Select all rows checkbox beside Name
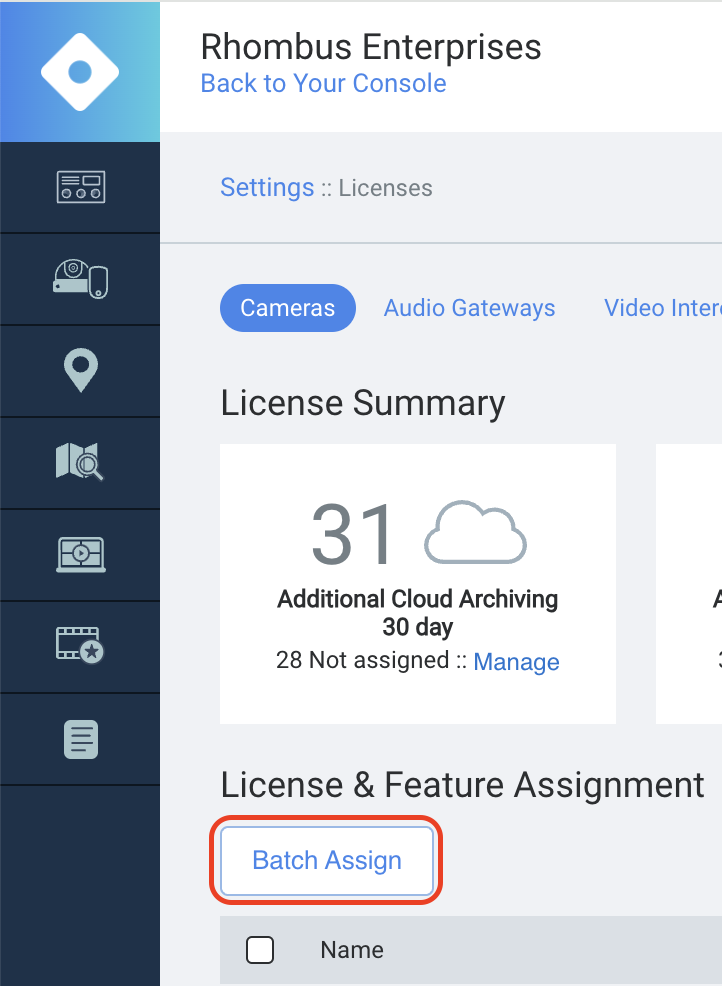 [260, 950]
